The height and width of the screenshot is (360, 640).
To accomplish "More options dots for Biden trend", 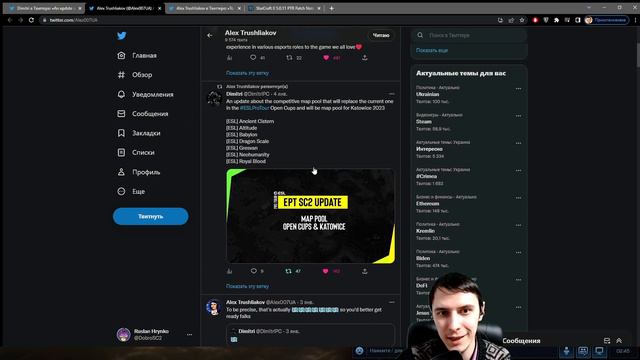I will (518, 253).
